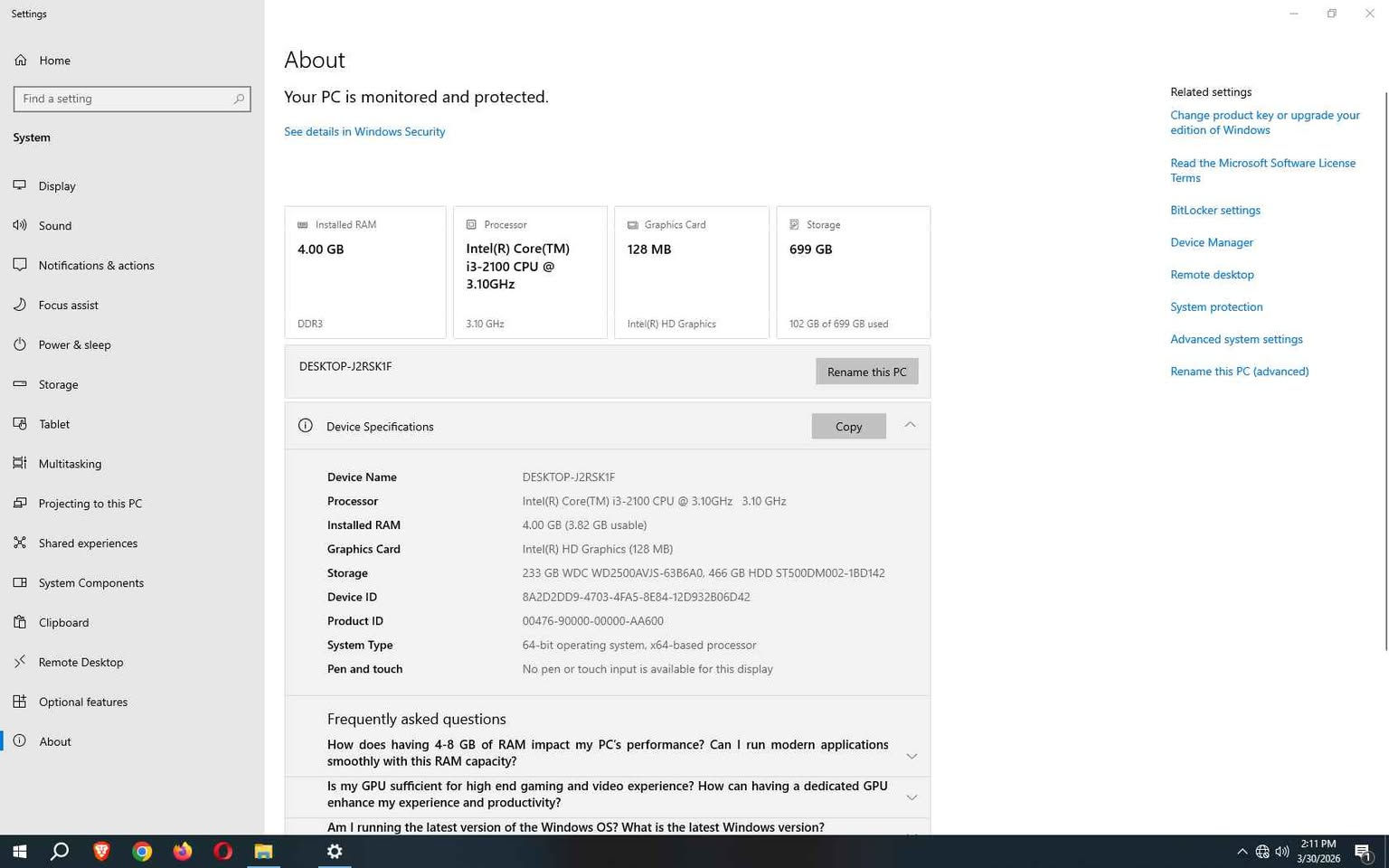Open Storage settings page in sidebar

[132, 384]
